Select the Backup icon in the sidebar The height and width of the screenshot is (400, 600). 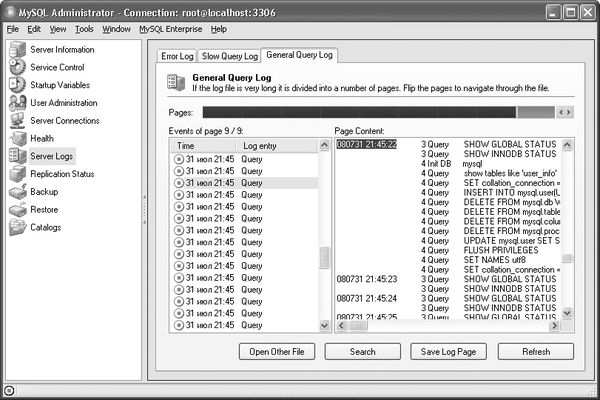(x=18, y=192)
